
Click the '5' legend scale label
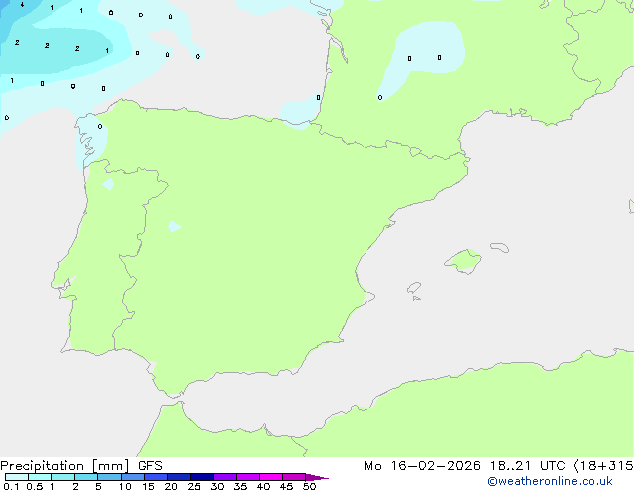point(98,486)
